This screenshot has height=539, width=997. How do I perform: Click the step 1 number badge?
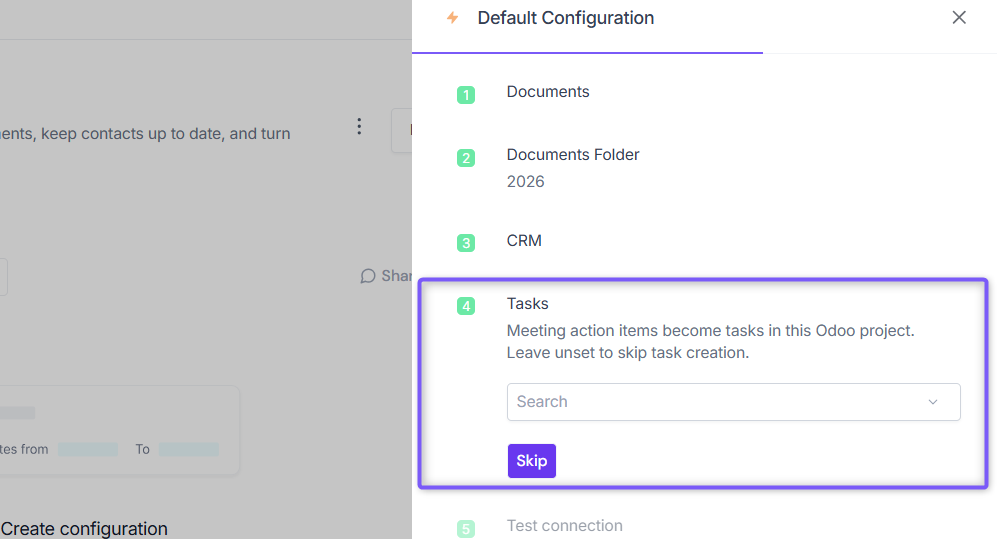(466, 95)
